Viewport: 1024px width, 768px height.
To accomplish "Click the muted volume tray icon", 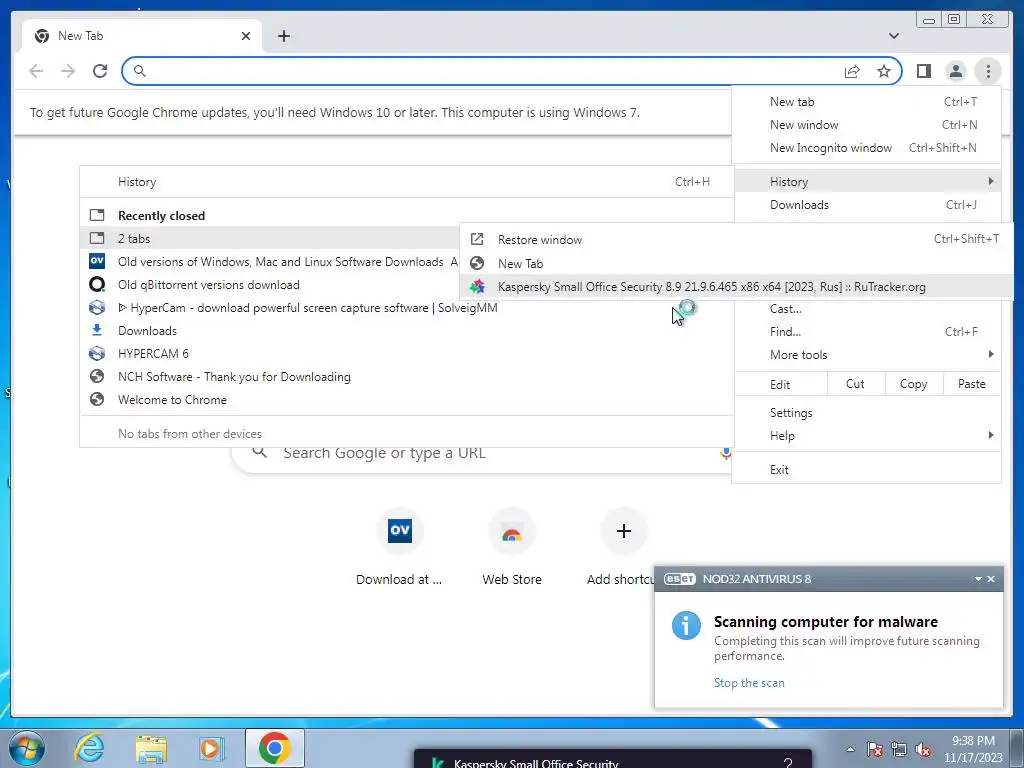I will [923, 750].
